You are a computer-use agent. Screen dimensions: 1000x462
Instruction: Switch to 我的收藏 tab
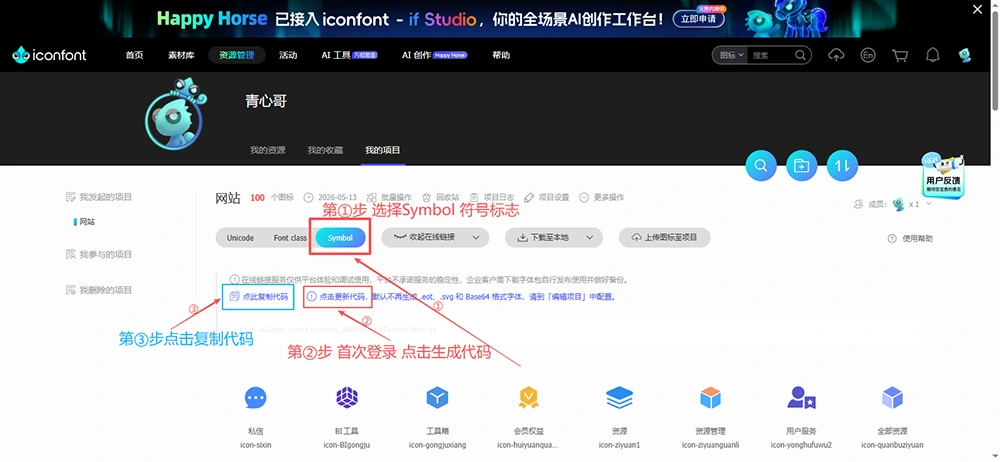click(x=325, y=151)
